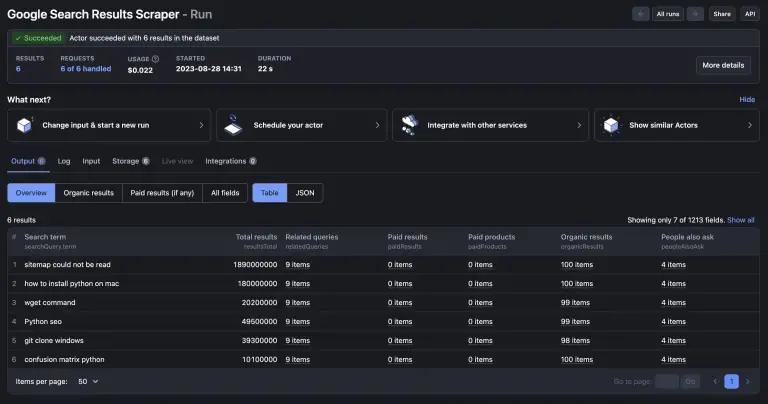This screenshot has width=768, height=404.
Task: Switch to the Log tab
Action: 64,161
